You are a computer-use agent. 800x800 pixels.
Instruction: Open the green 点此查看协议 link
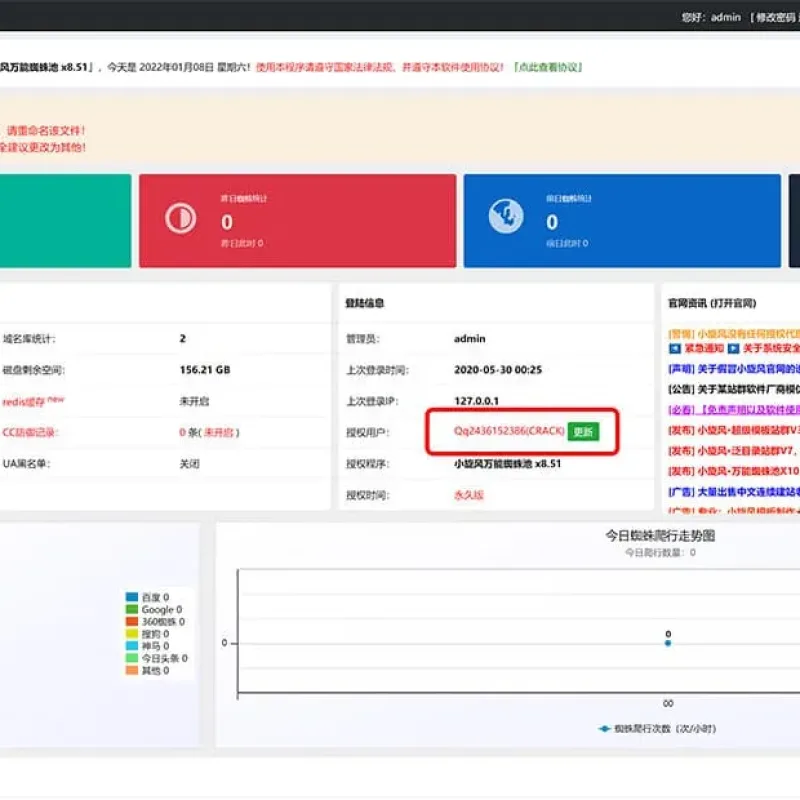pyautogui.click(x=547, y=67)
